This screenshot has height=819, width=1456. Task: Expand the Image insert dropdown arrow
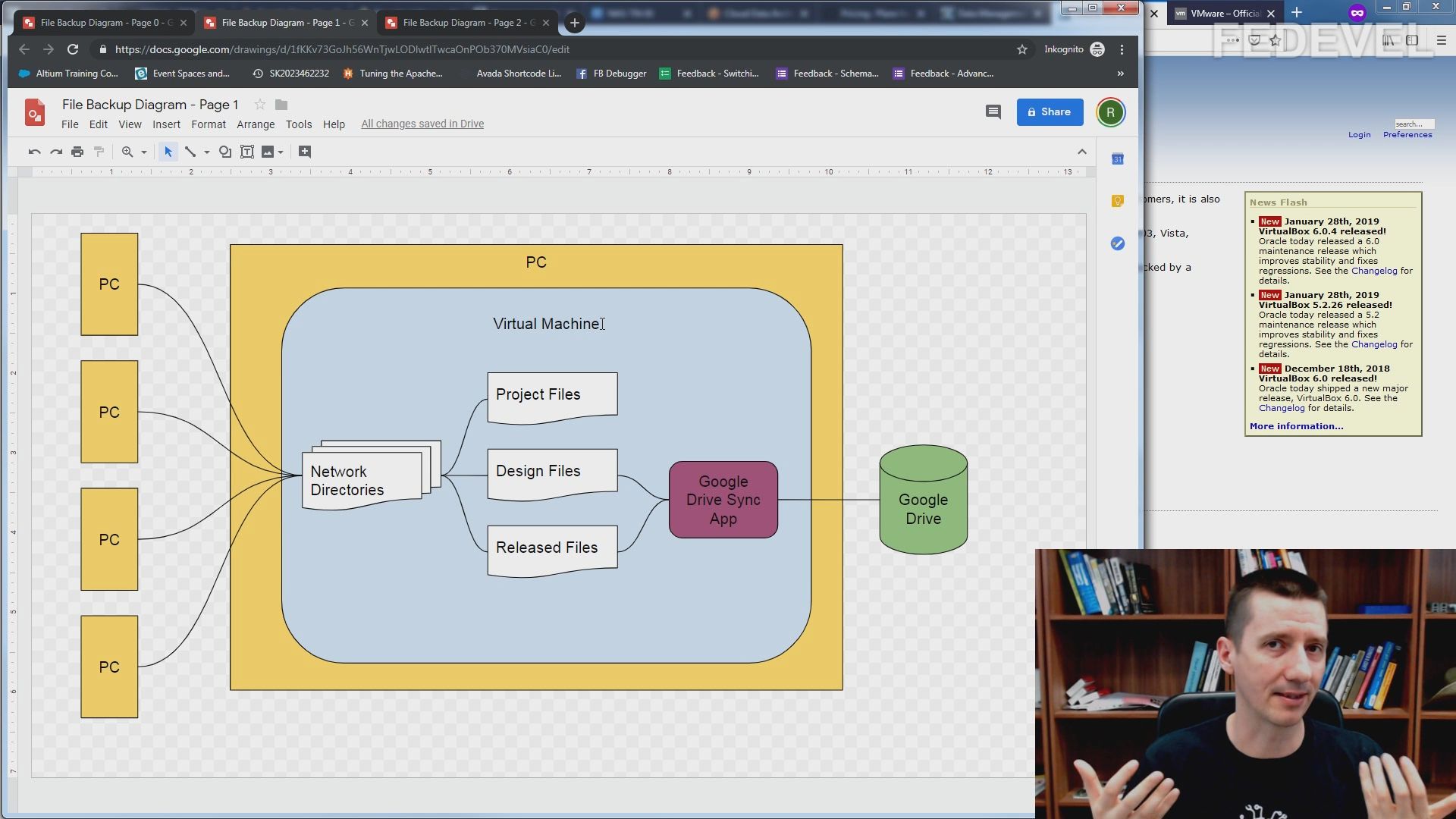point(281,152)
